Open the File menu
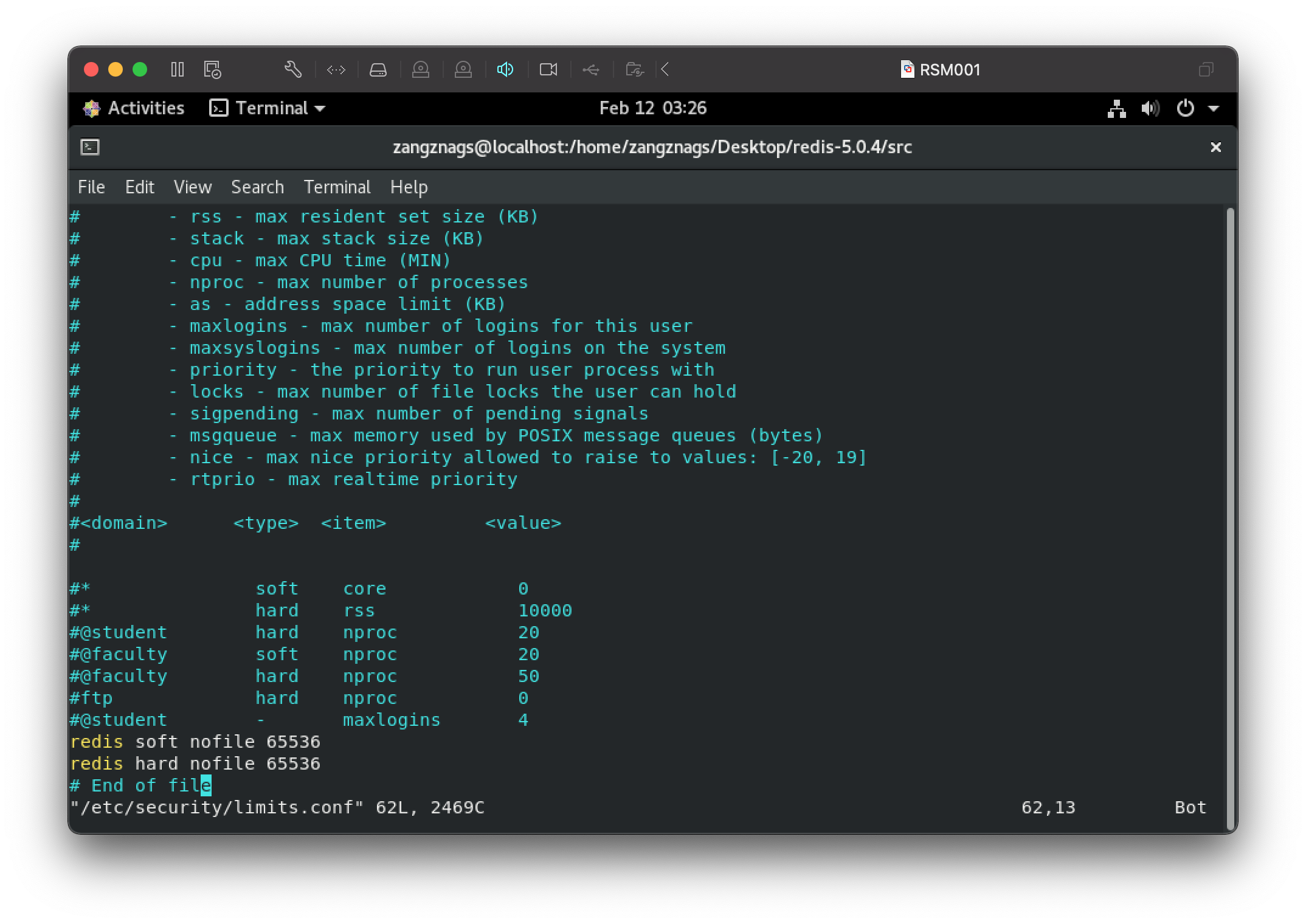 pyautogui.click(x=91, y=187)
